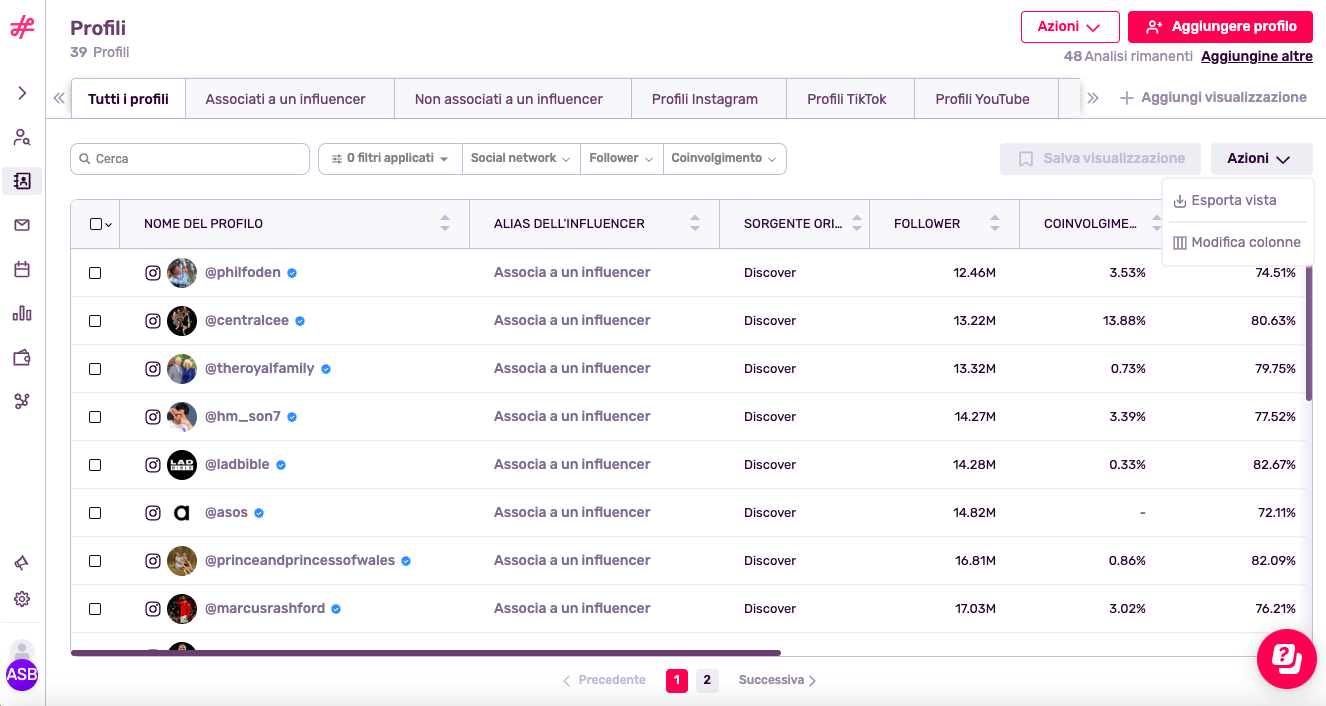Image resolution: width=1326 pixels, height=706 pixels.
Task: Open the calendar sidebar icon
Action: tap(22, 269)
